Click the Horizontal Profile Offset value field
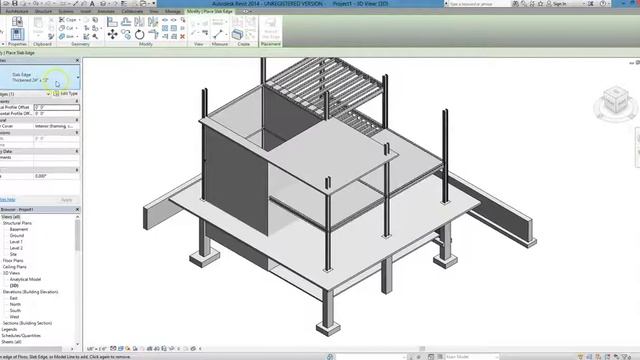Image resolution: width=640 pixels, height=360 pixels. (x=56, y=113)
